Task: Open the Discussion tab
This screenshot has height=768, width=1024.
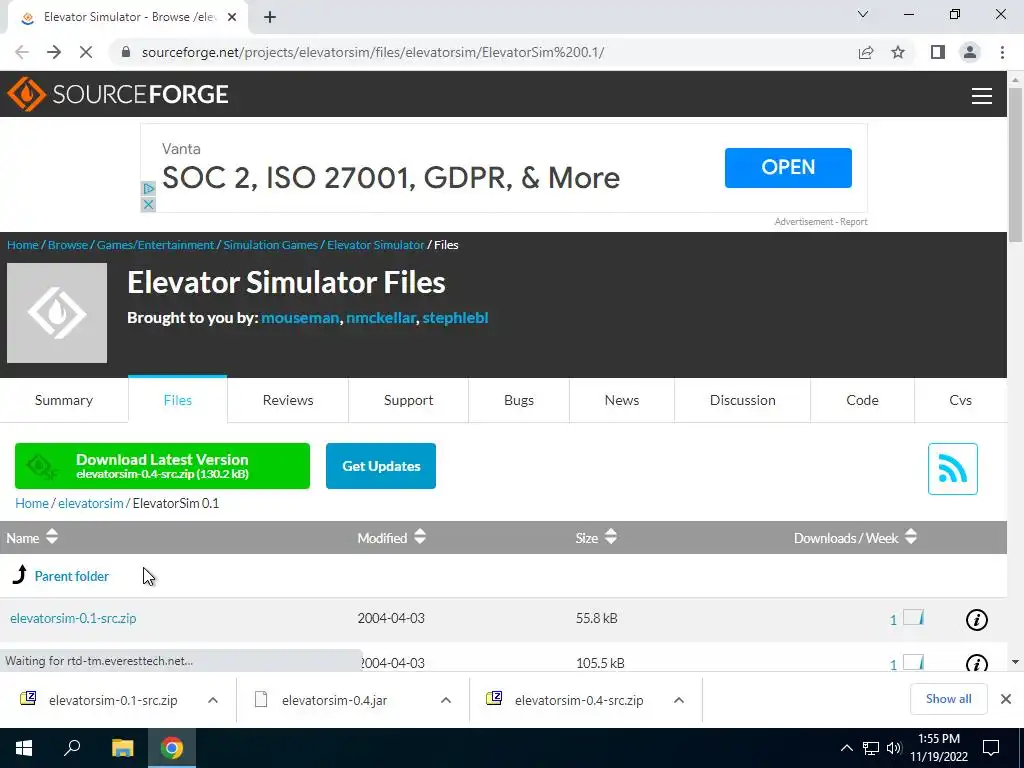Action: pos(743,400)
